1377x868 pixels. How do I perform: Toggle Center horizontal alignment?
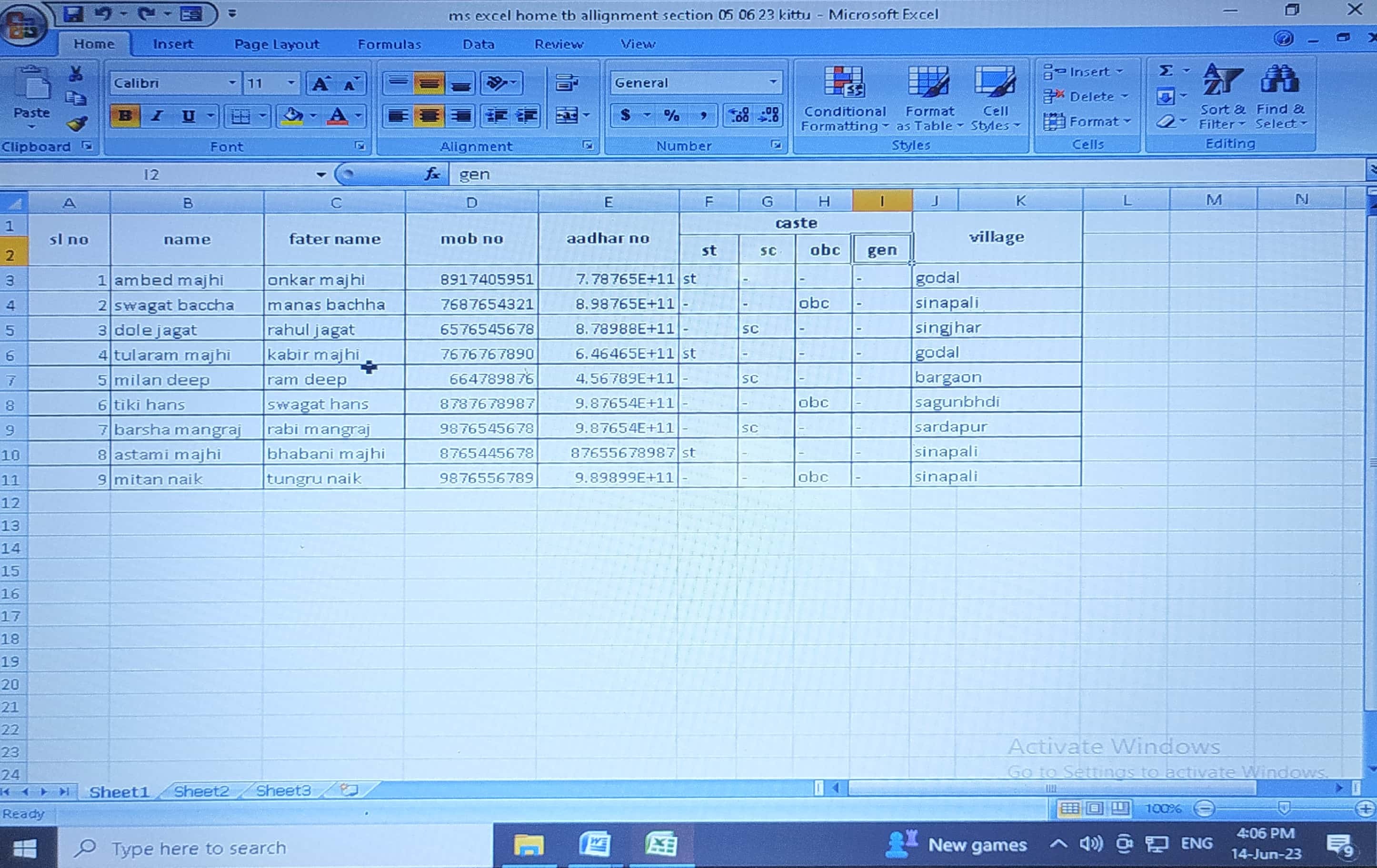429,116
